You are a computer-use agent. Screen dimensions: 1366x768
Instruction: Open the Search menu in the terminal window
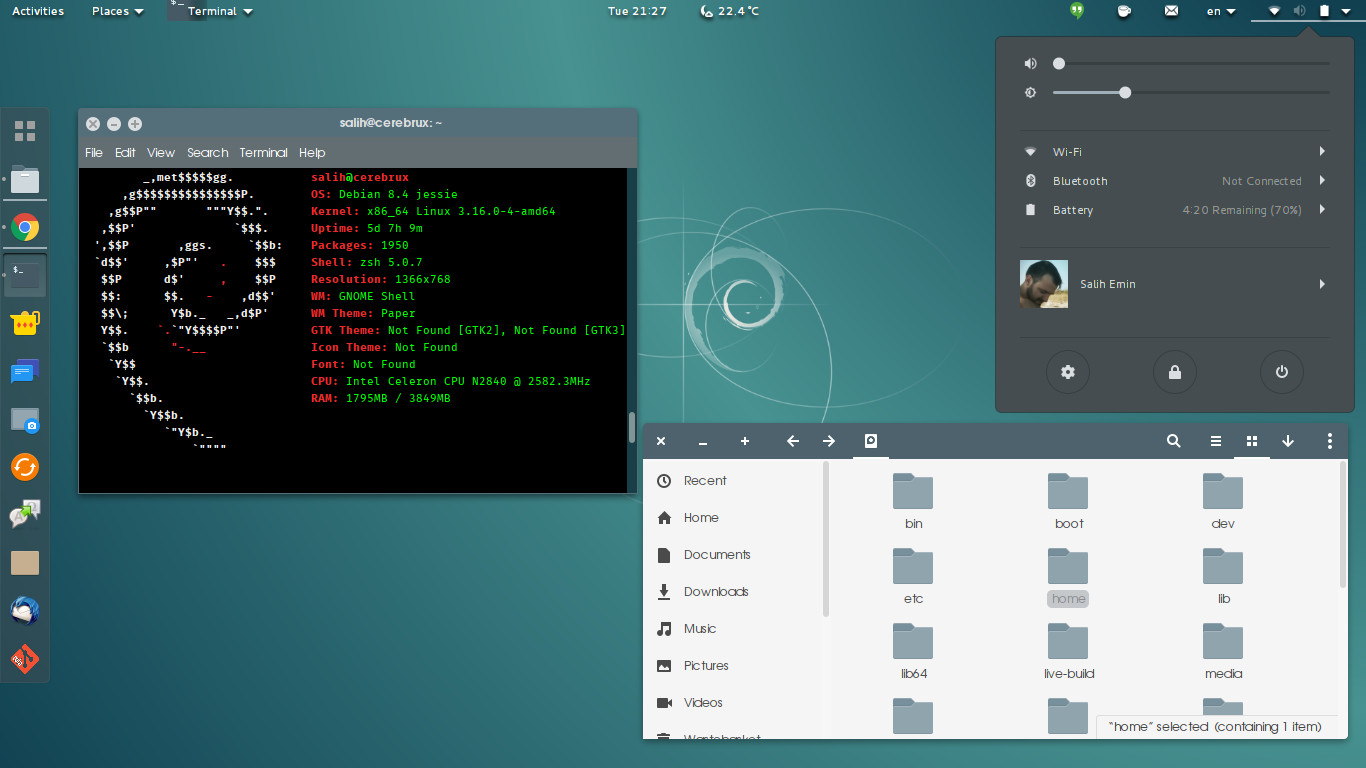207,152
